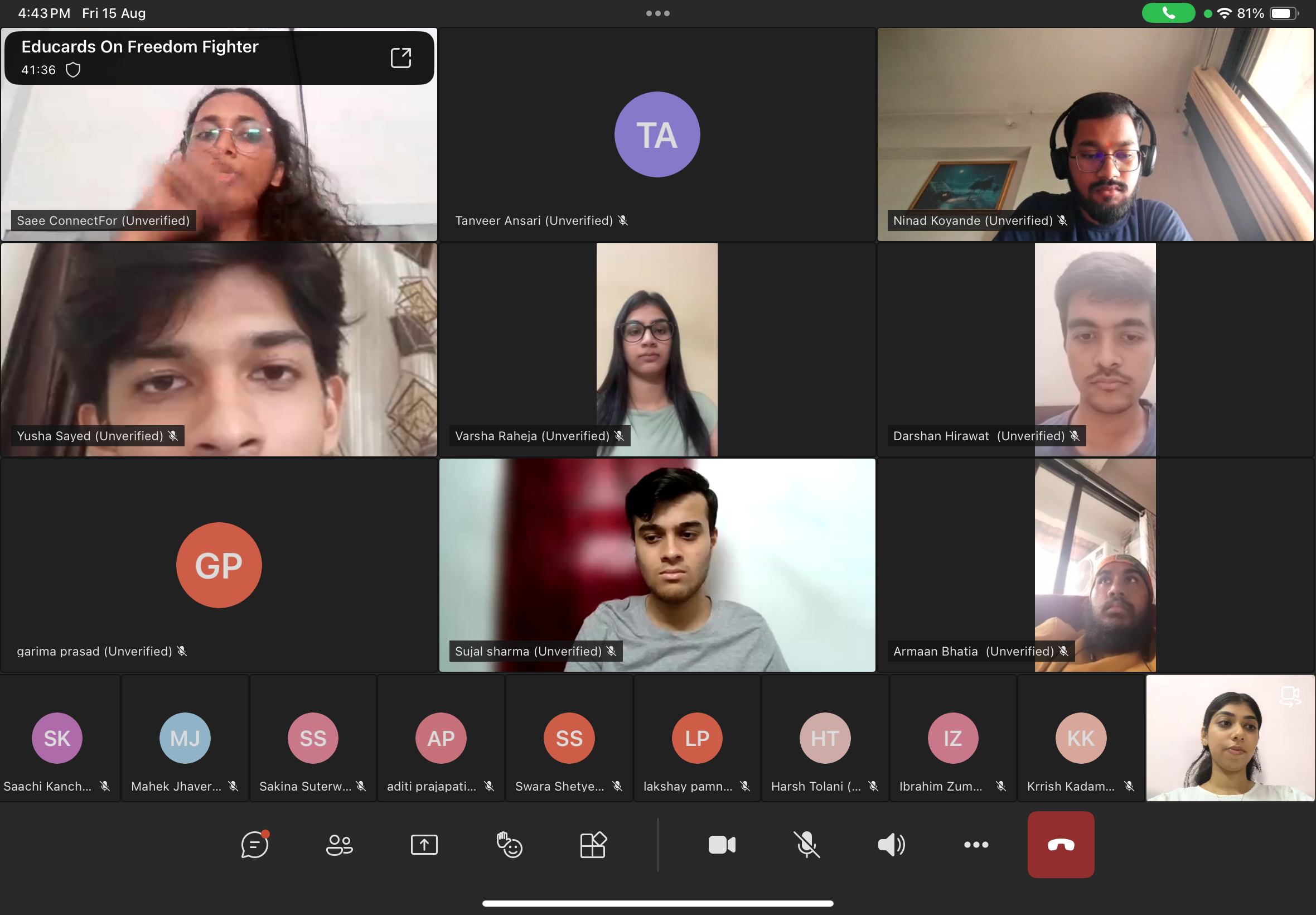1316x915 pixels.
Task: Tap the Educards On Freedom Fighter title
Action: (140, 46)
